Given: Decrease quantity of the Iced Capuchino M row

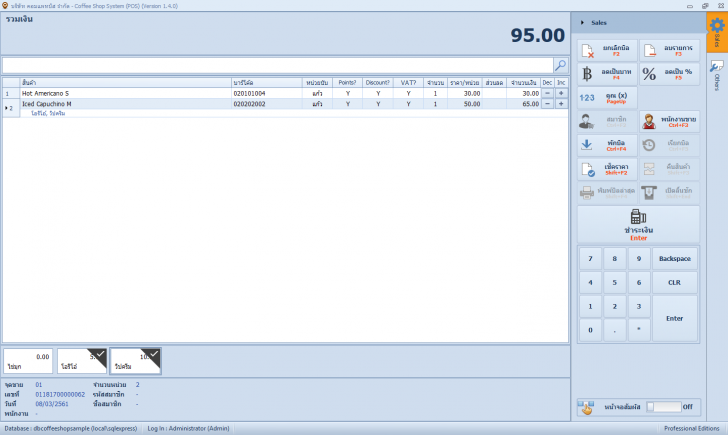Looking at the screenshot, I should [x=547, y=104].
